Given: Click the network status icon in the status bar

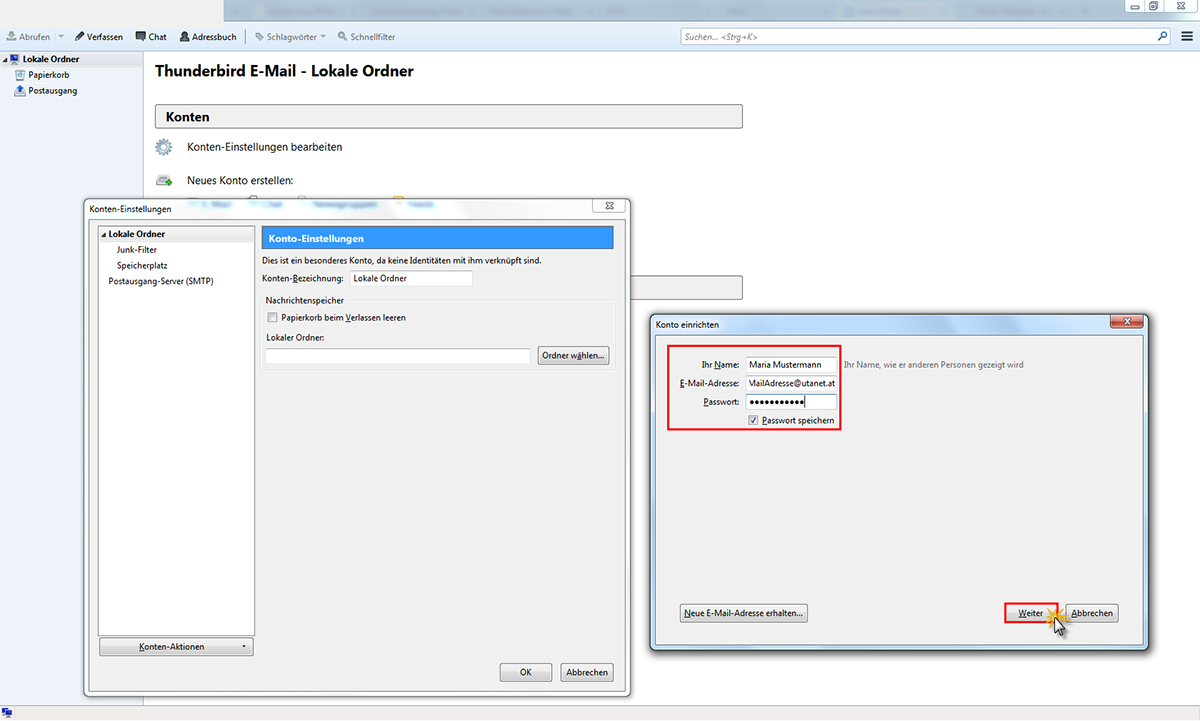Looking at the screenshot, I should coord(6,713).
